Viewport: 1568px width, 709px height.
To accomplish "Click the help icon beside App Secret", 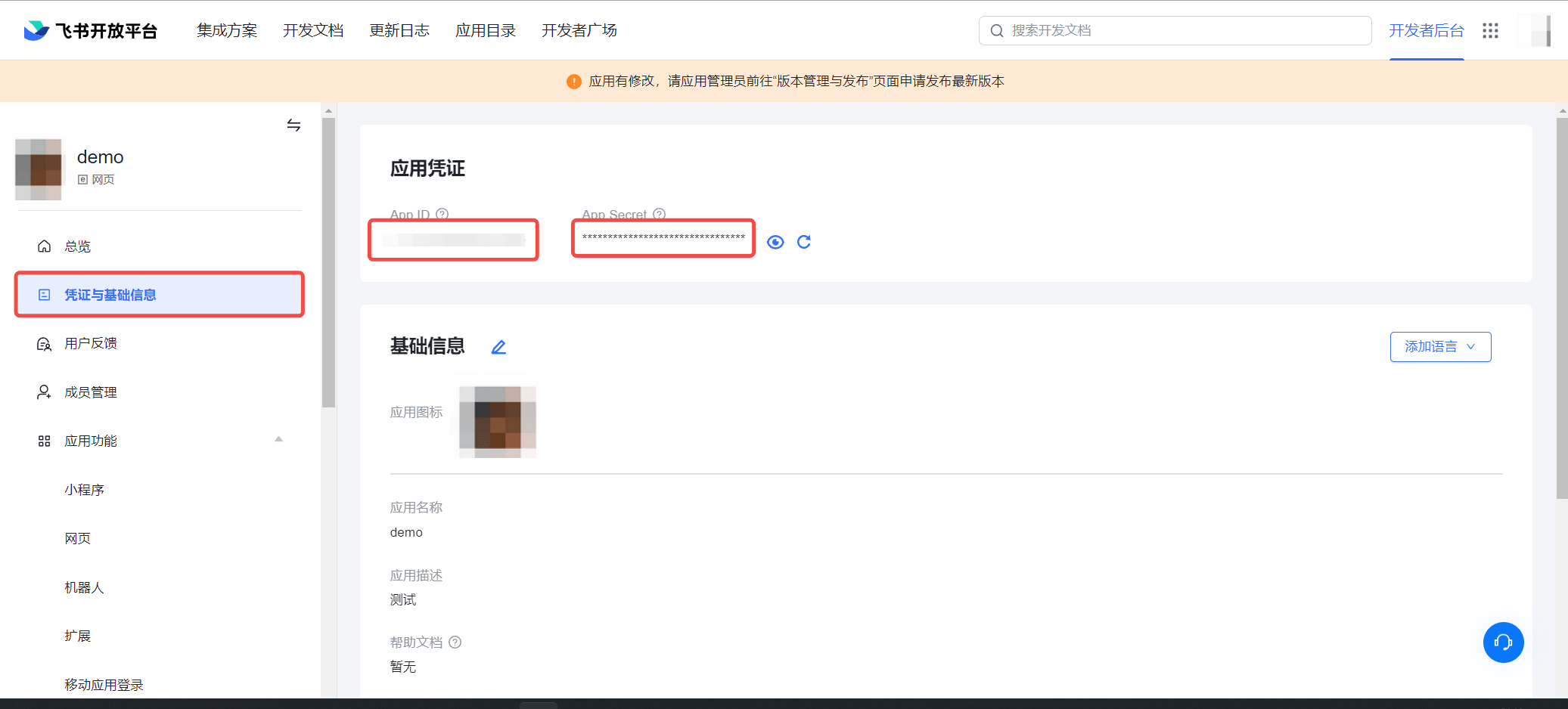I will (659, 214).
